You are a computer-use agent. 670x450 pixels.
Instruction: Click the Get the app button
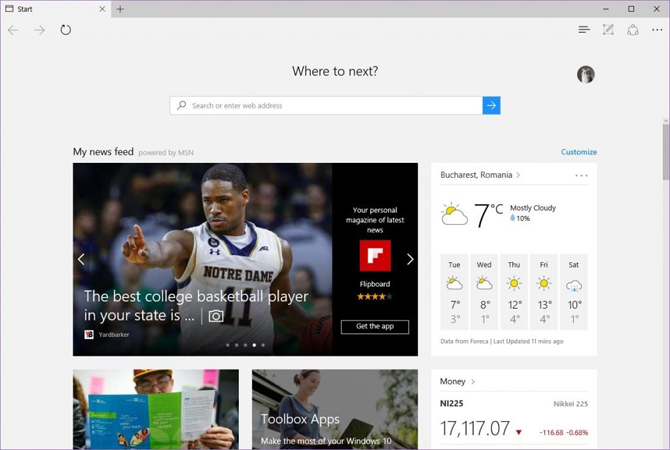375,326
